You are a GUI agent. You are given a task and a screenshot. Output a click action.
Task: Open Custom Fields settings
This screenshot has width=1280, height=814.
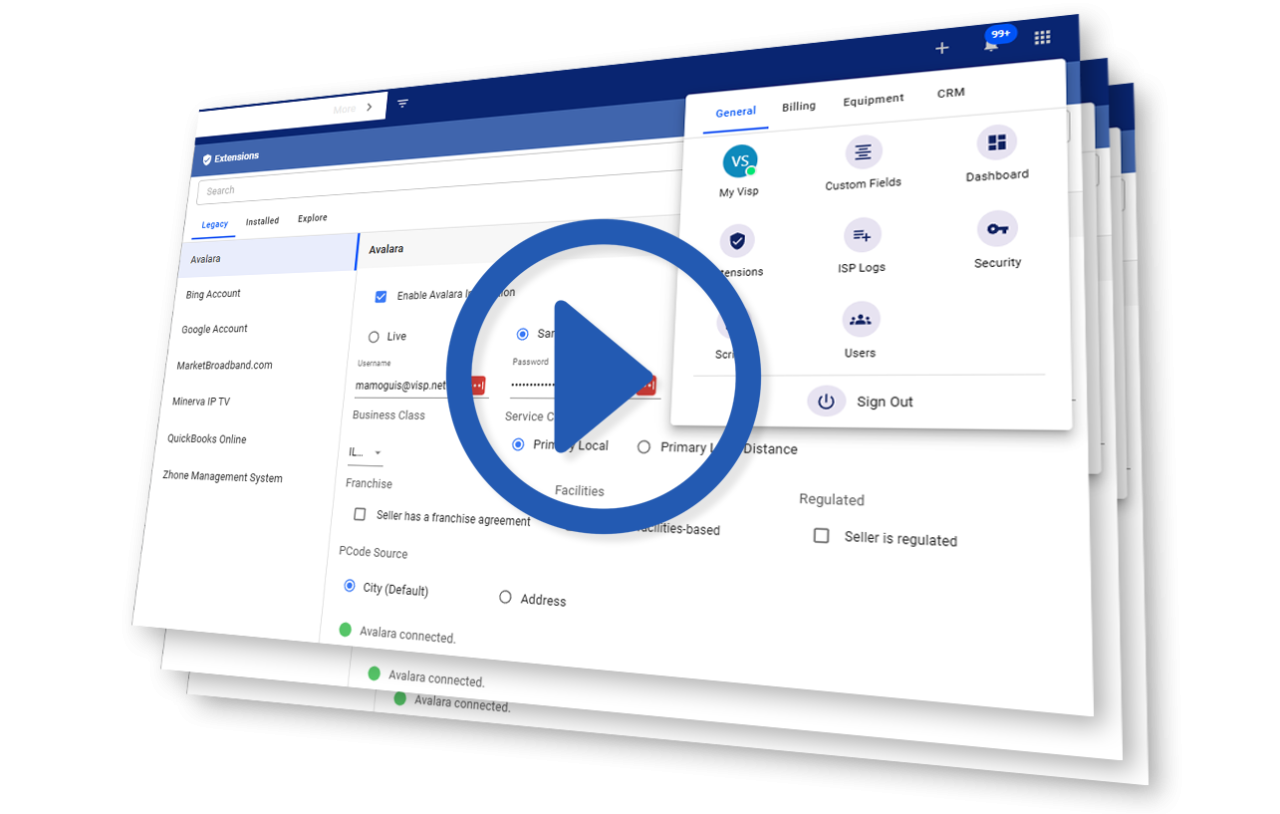point(861,153)
